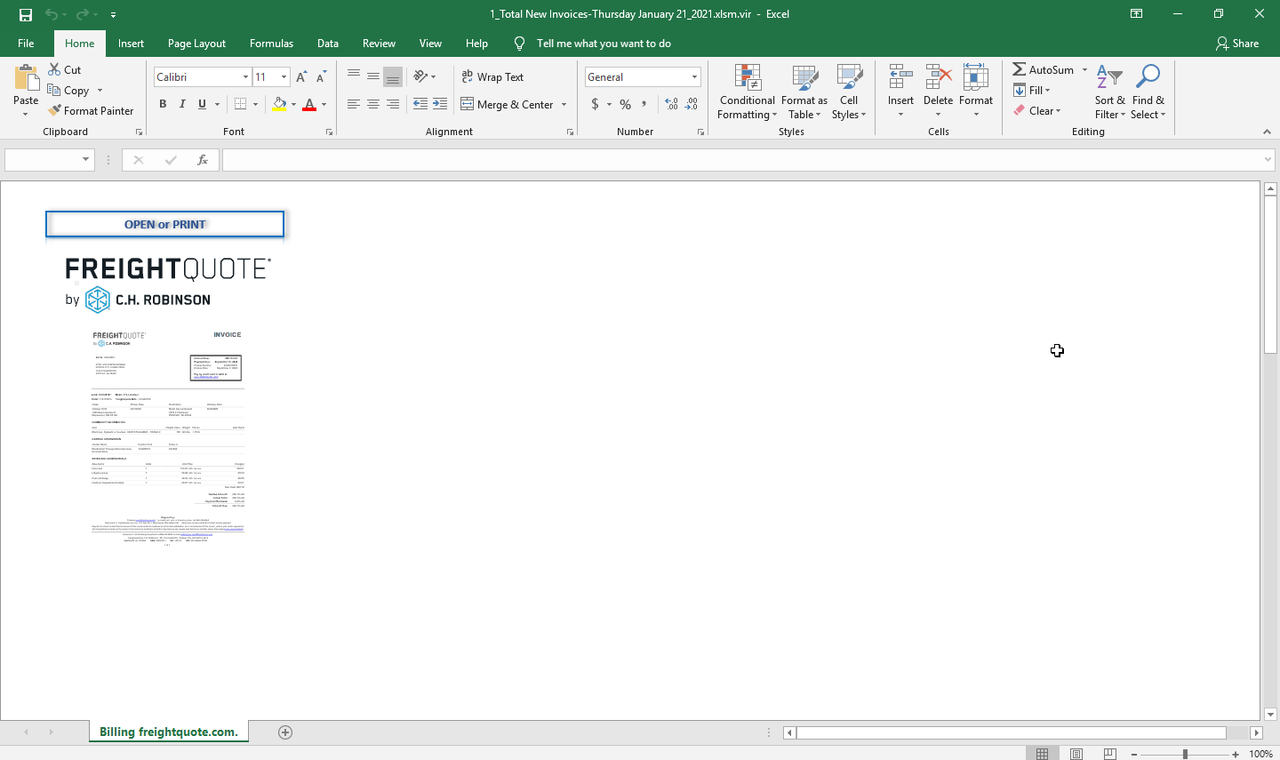This screenshot has width=1280, height=760.
Task: Increase font size with the large A icon
Action: [x=301, y=77]
